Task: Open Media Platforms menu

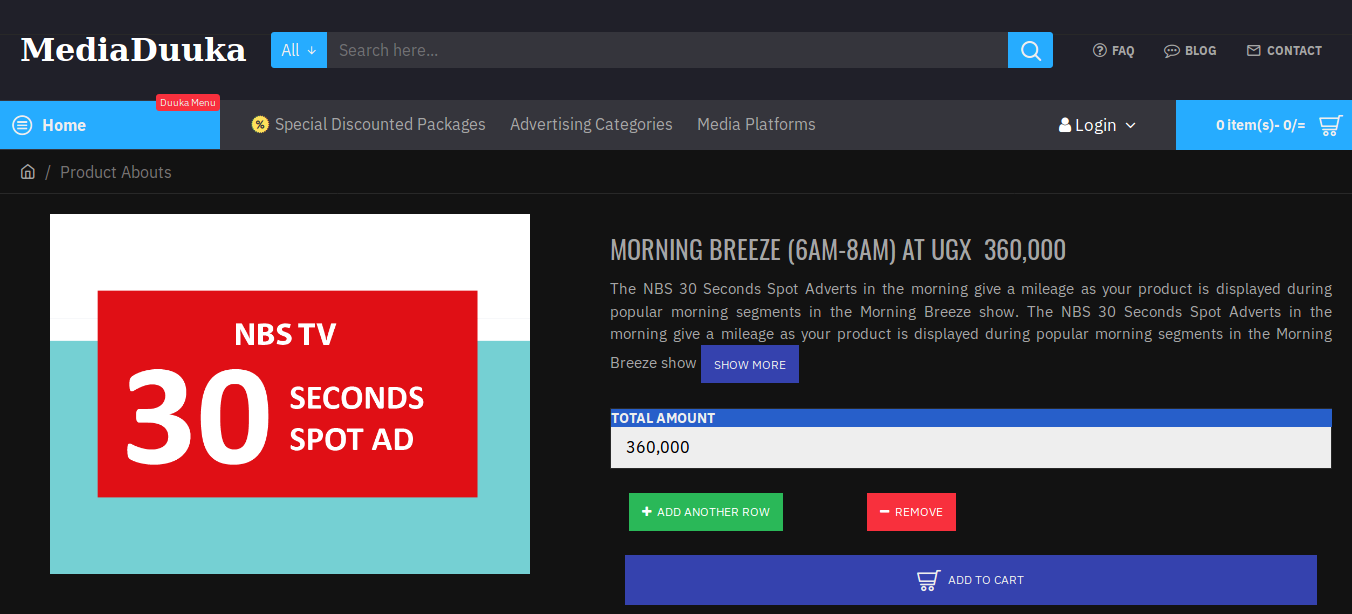Action: (x=756, y=124)
